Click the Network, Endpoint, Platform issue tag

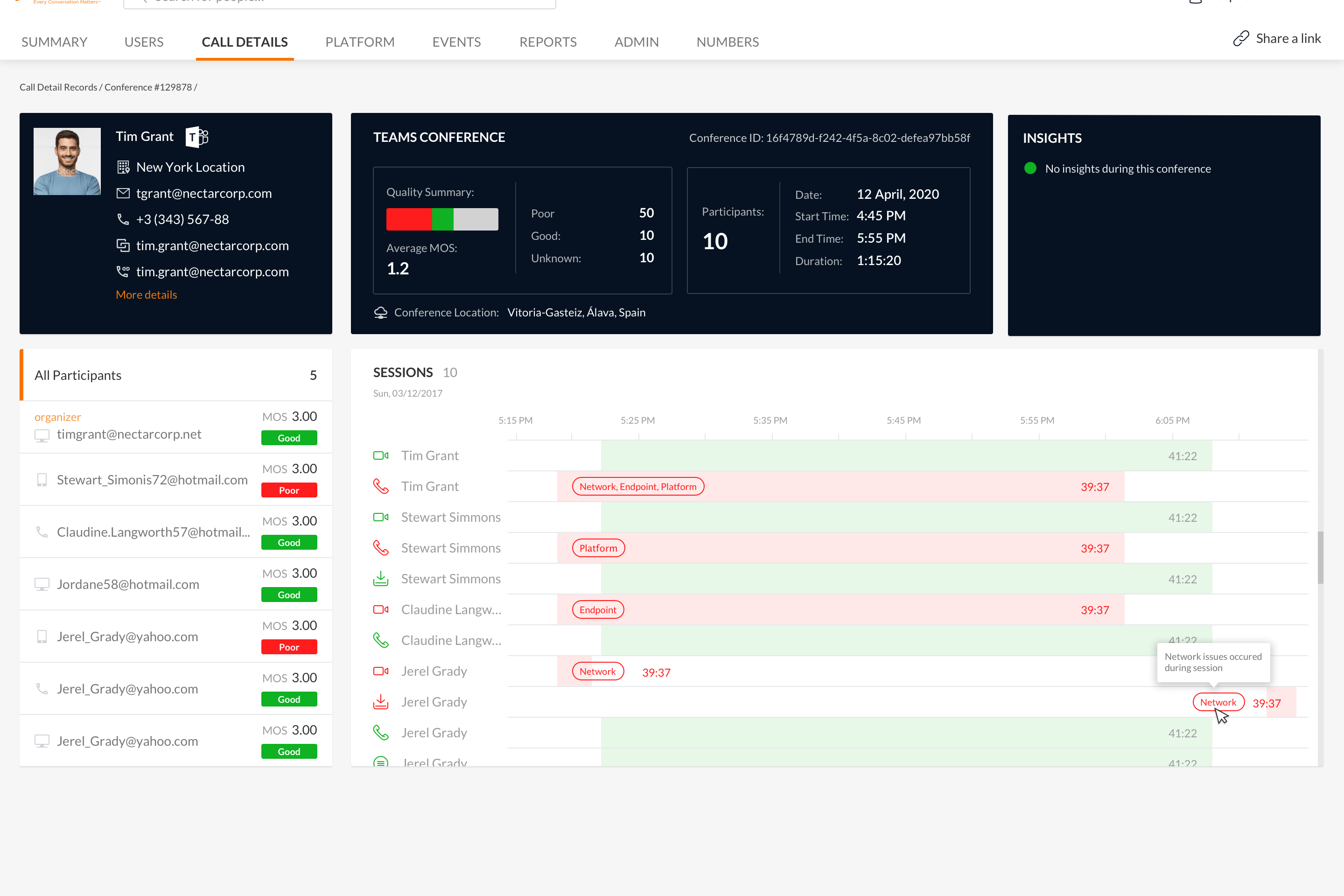pos(638,486)
